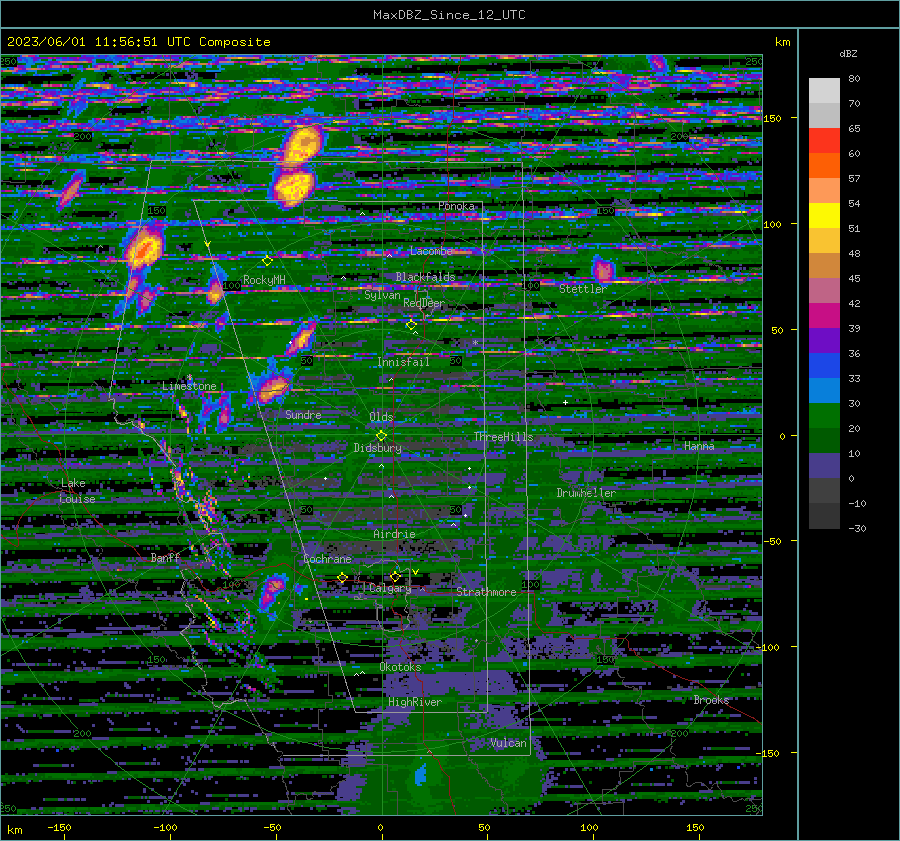The image size is (900, 841).
Task: Click the RockyMH label
Action: click(264, 280)
